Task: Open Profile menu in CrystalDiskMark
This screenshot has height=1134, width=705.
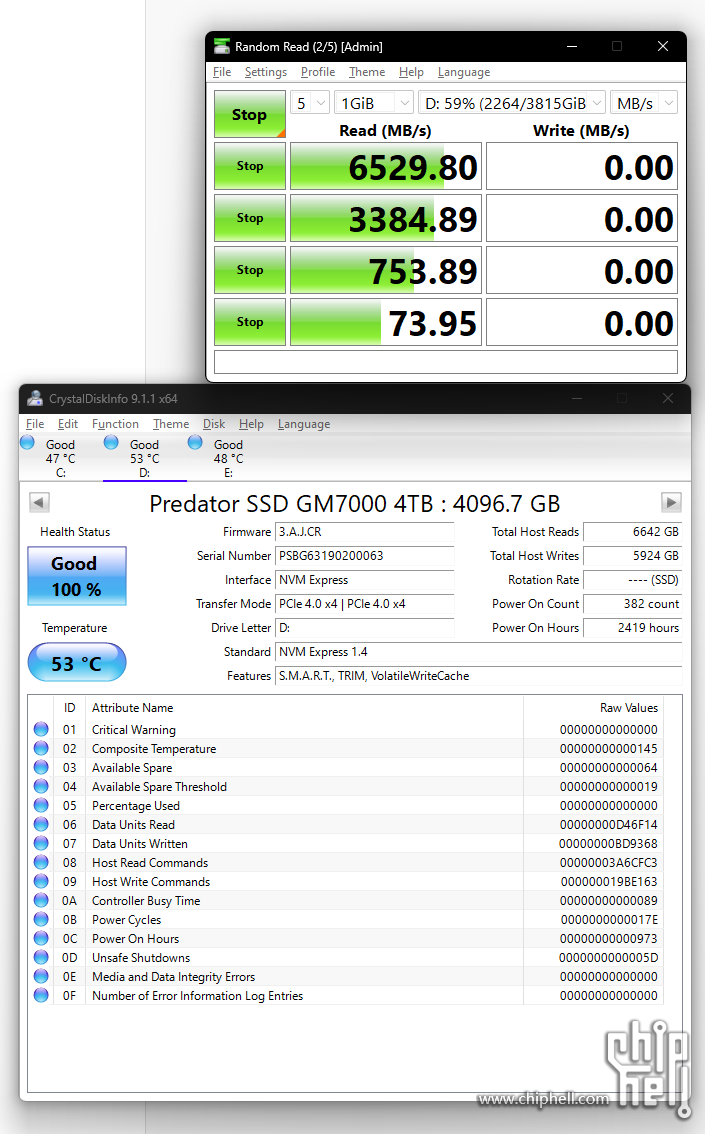Action: tap(317, 72)
